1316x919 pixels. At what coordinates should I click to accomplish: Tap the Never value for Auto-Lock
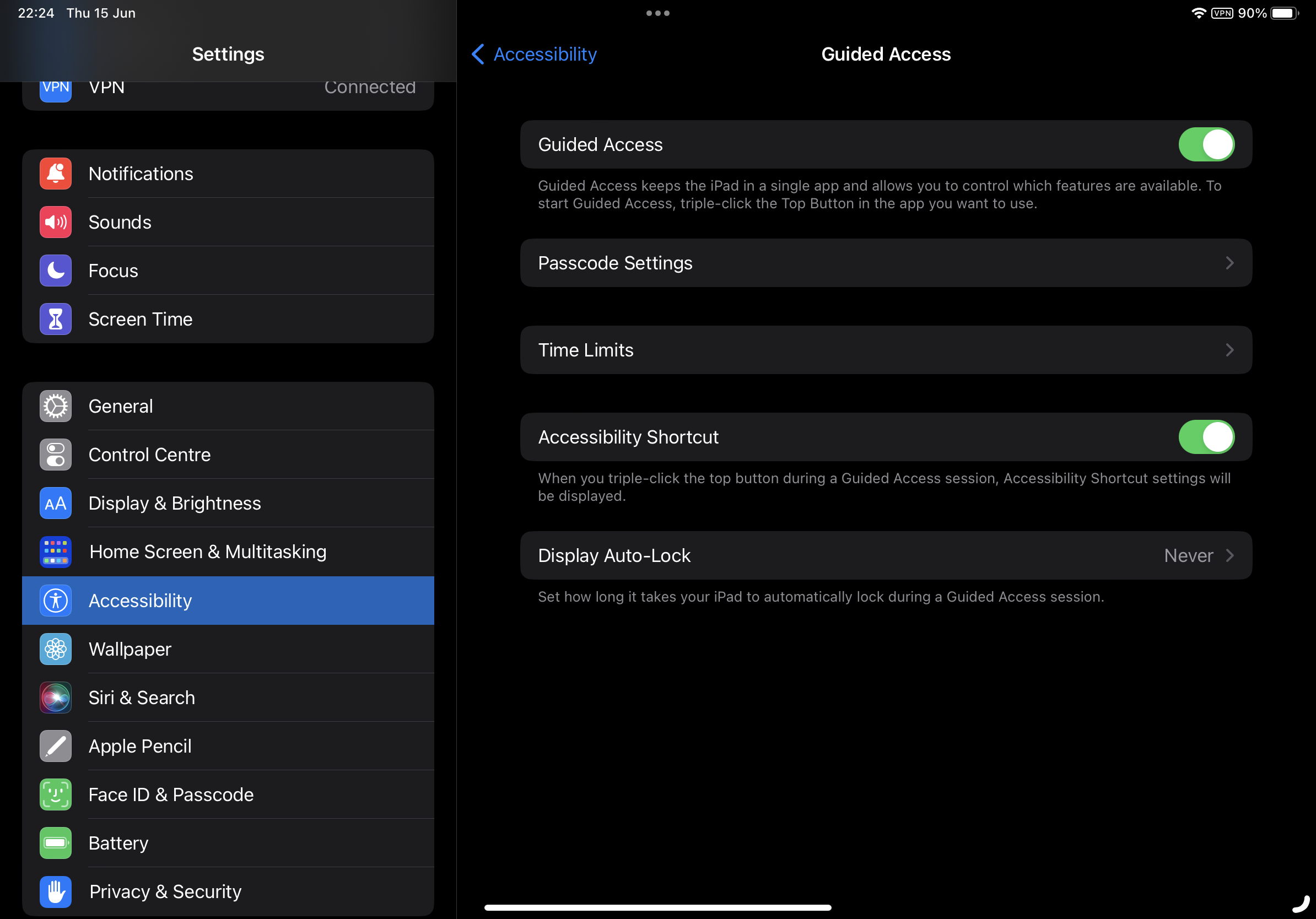[1188, 556]
